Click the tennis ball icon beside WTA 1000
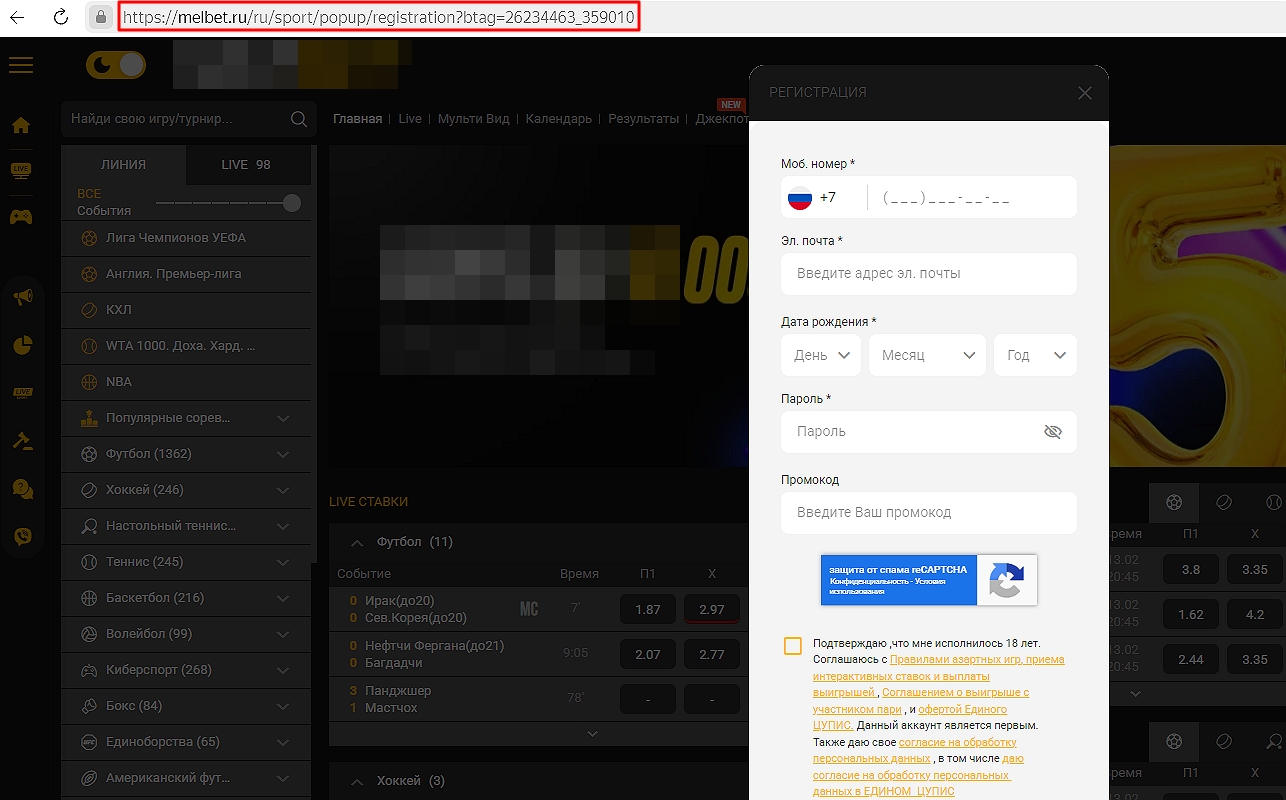This screenshot has height=800, width=1286. click(90, 346)
